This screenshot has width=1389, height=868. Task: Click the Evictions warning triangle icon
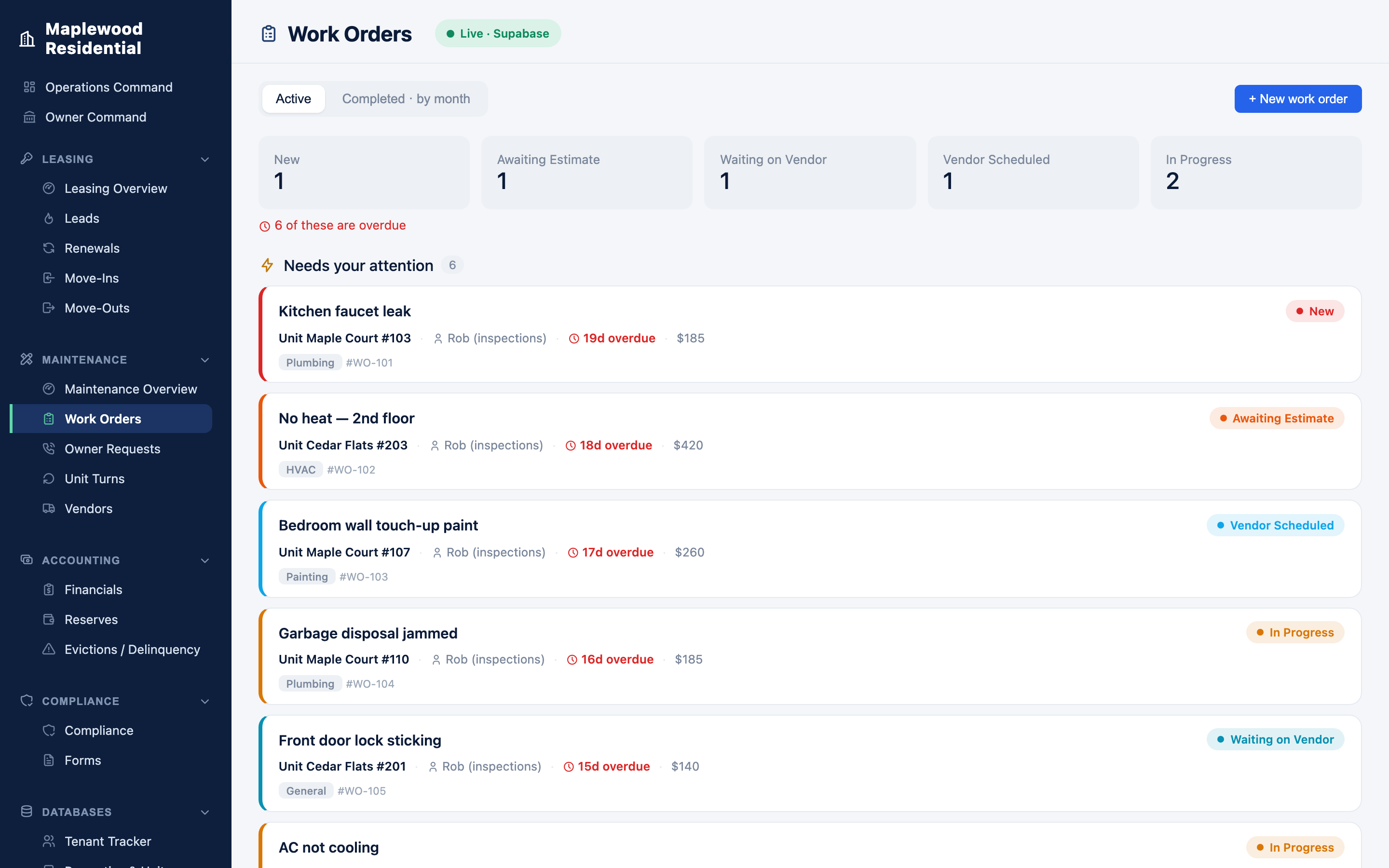tap(49, 649)
